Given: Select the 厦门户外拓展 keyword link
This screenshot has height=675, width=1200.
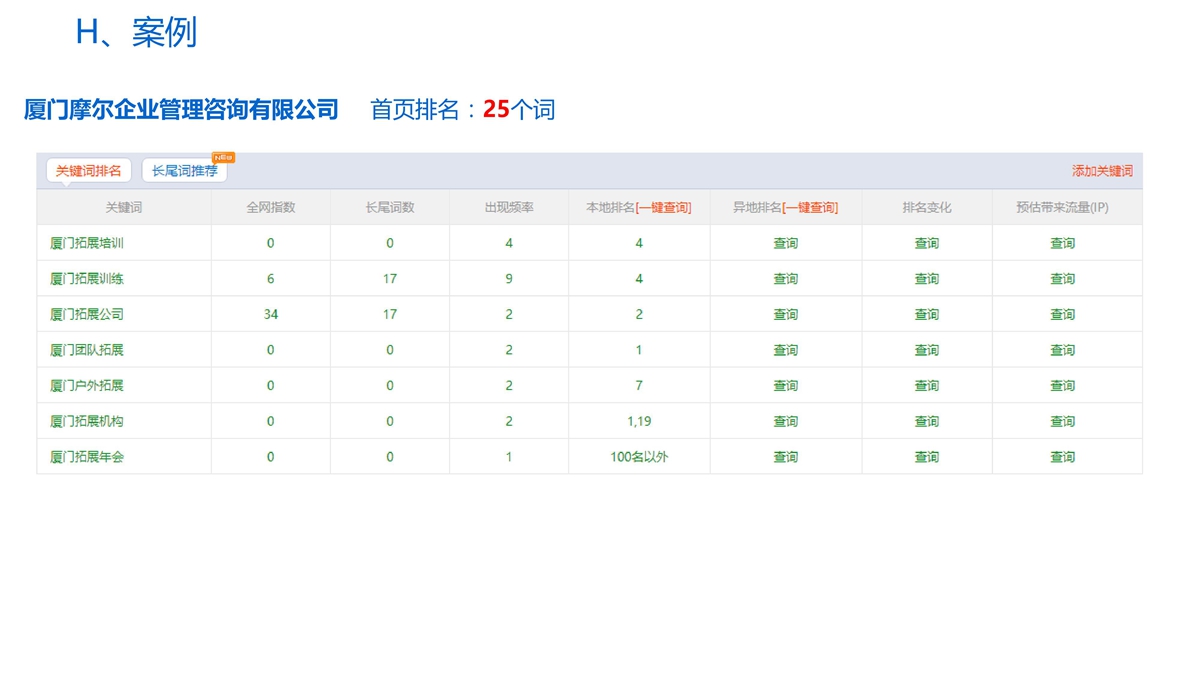Looking at the screenshot, I should [x=87, y=386].
